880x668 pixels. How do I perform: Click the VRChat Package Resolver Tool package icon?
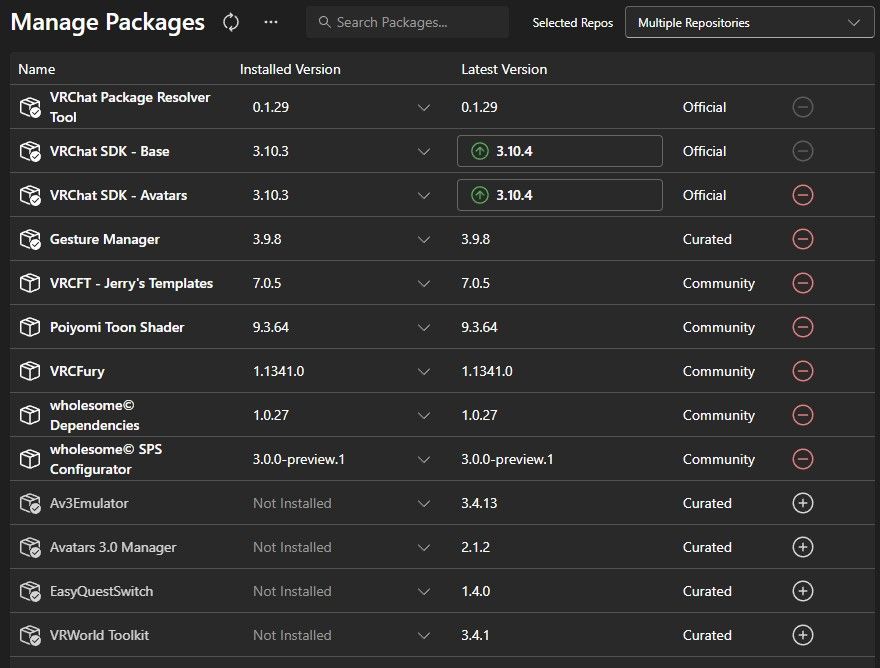(x=30, y=107)
